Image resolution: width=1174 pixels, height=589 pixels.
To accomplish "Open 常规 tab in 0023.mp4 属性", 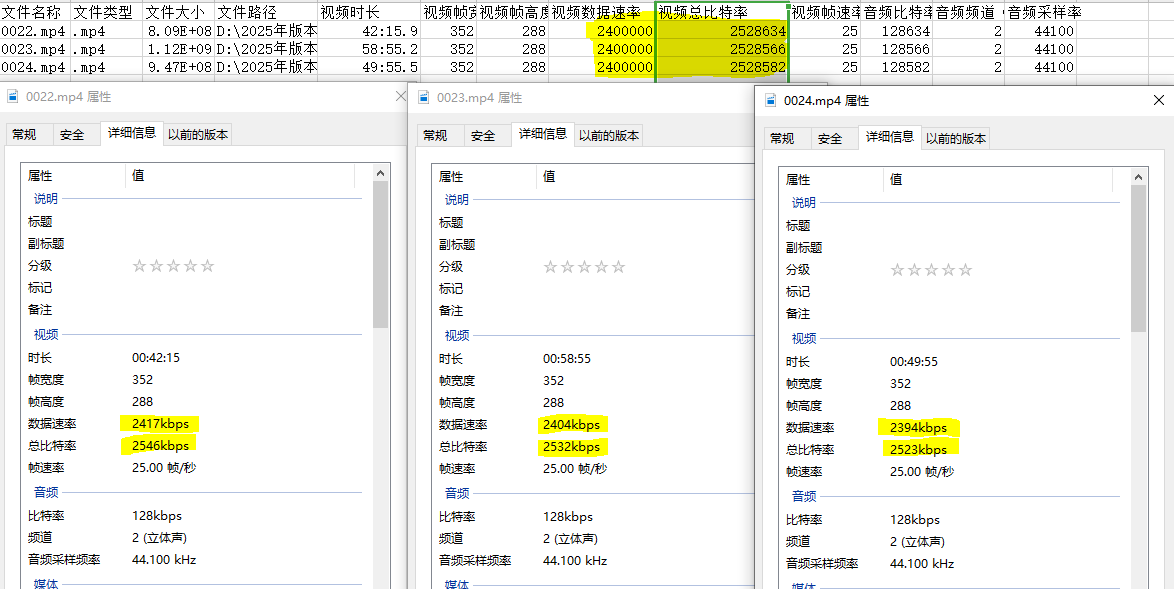I will [435, 135].
